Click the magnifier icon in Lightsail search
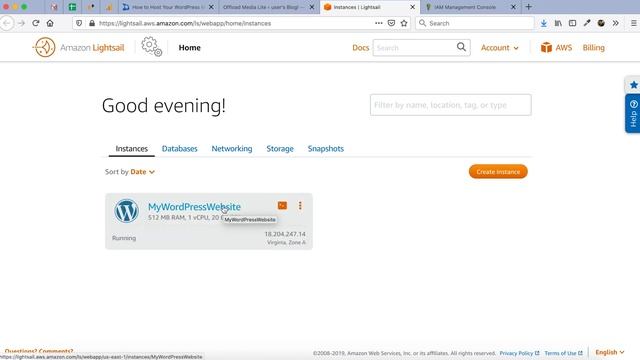 point(461,47)
